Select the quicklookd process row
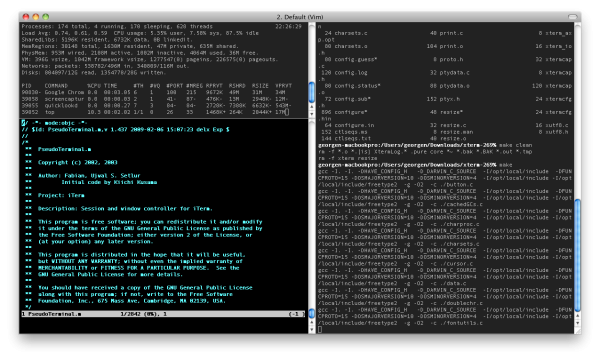This screenshot has height=360, width=600. (x=156, y=105)
